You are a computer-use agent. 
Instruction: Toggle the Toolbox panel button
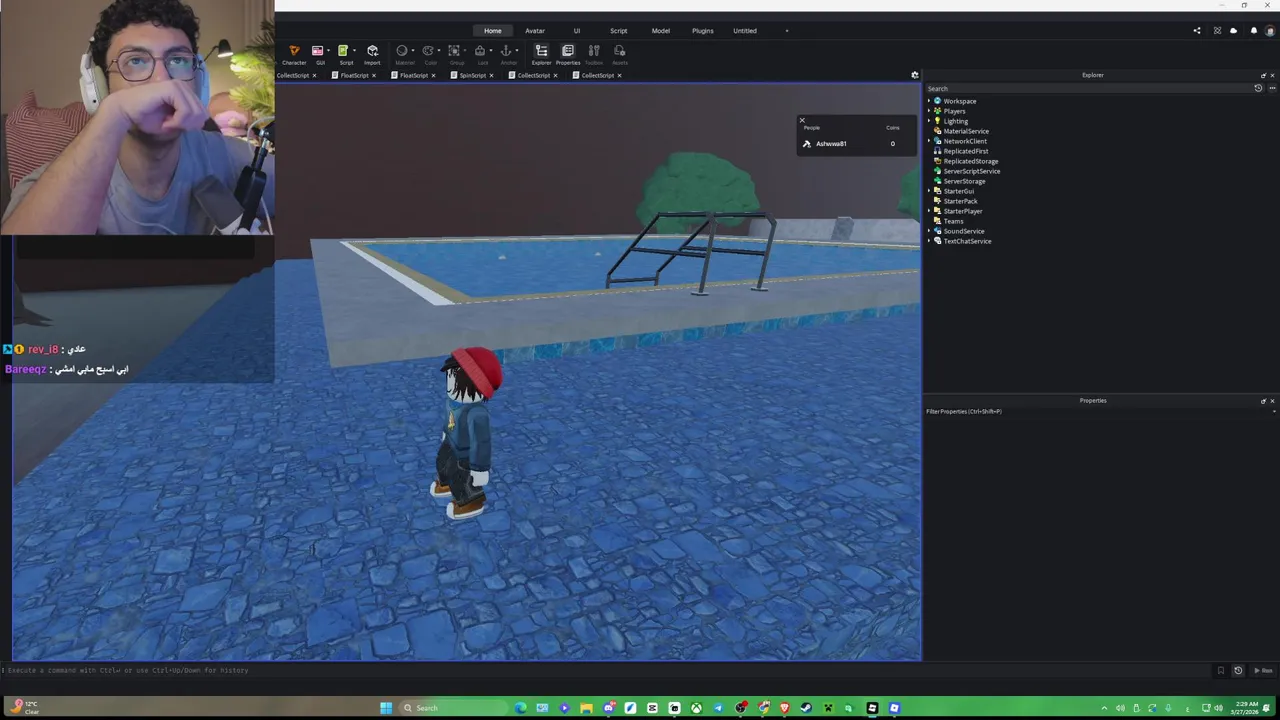point(594,54)
